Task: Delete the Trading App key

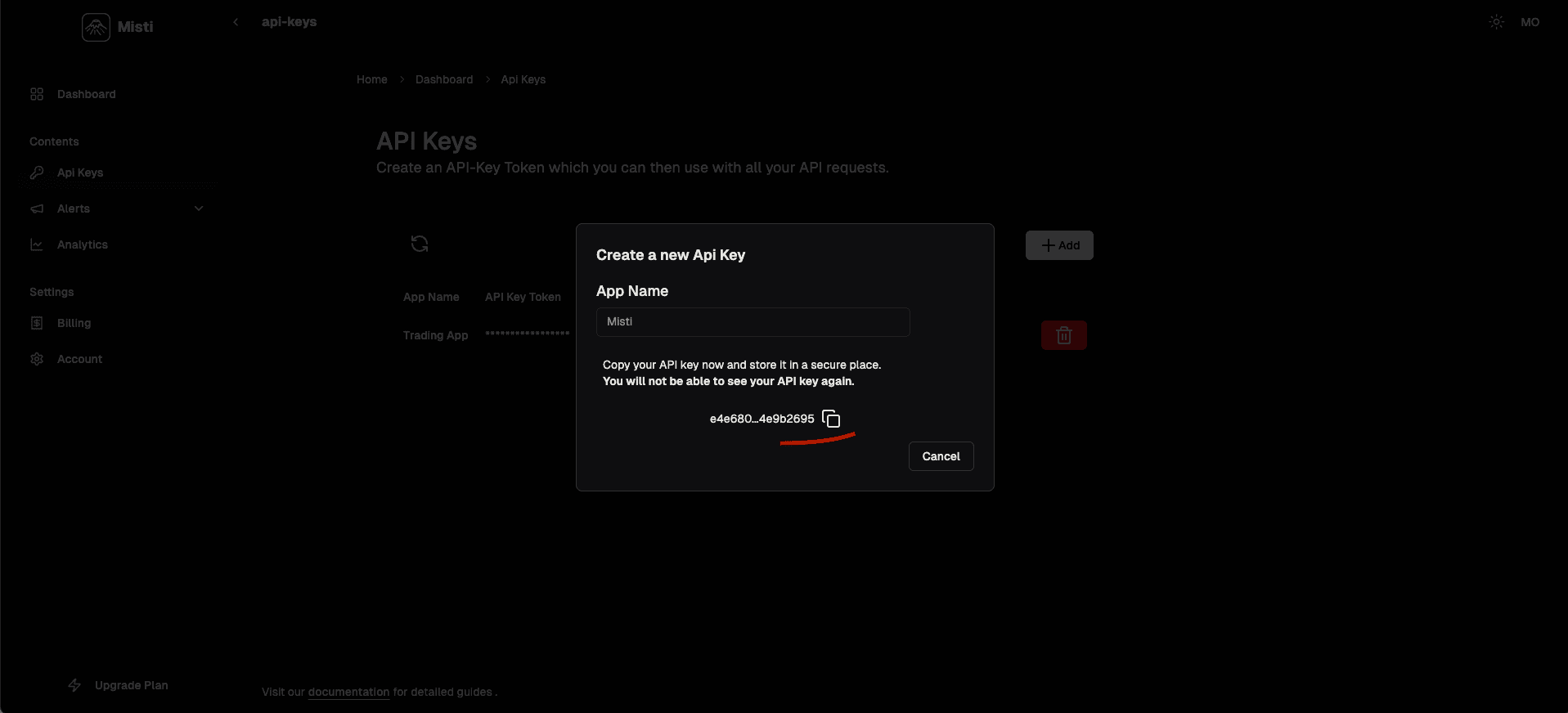Action: pyautogui.click(x=1063, y=335)
